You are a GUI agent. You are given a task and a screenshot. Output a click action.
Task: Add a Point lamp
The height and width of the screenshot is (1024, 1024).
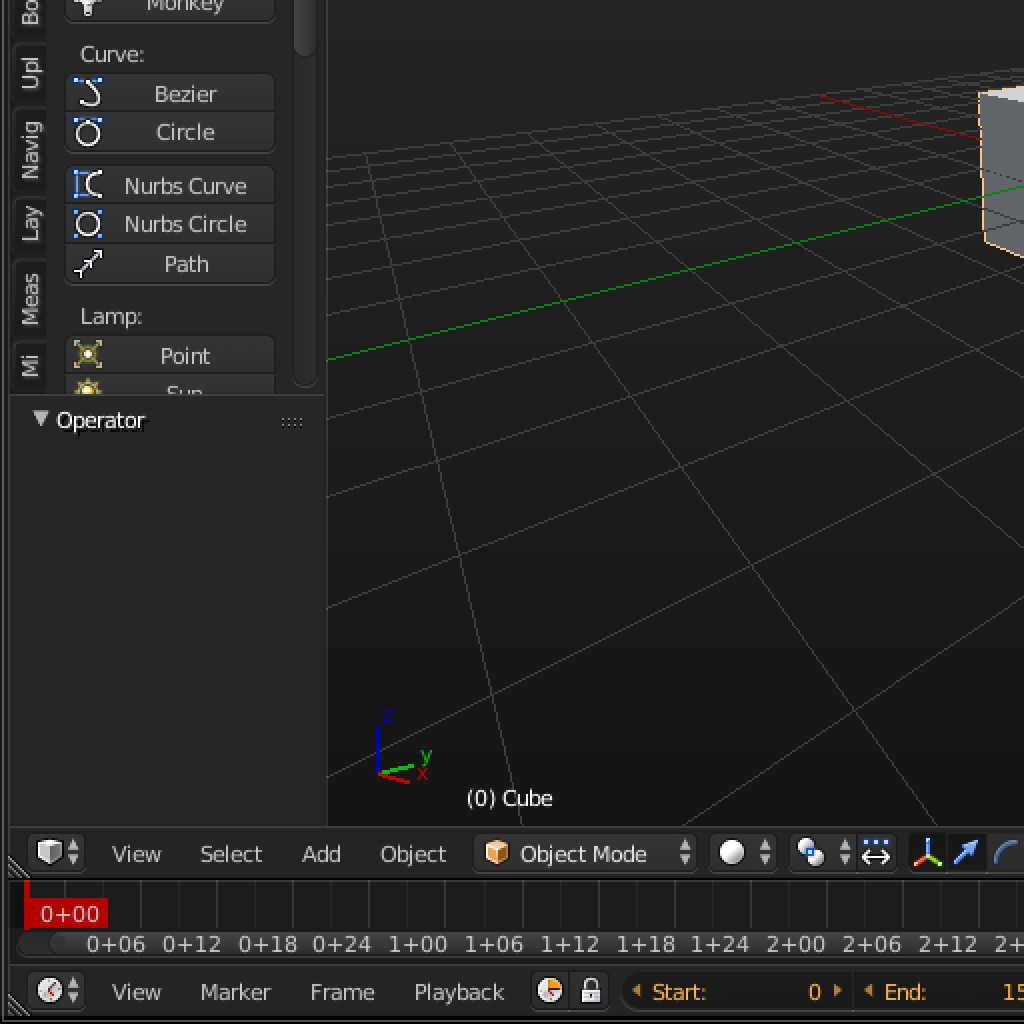point(169,355)
